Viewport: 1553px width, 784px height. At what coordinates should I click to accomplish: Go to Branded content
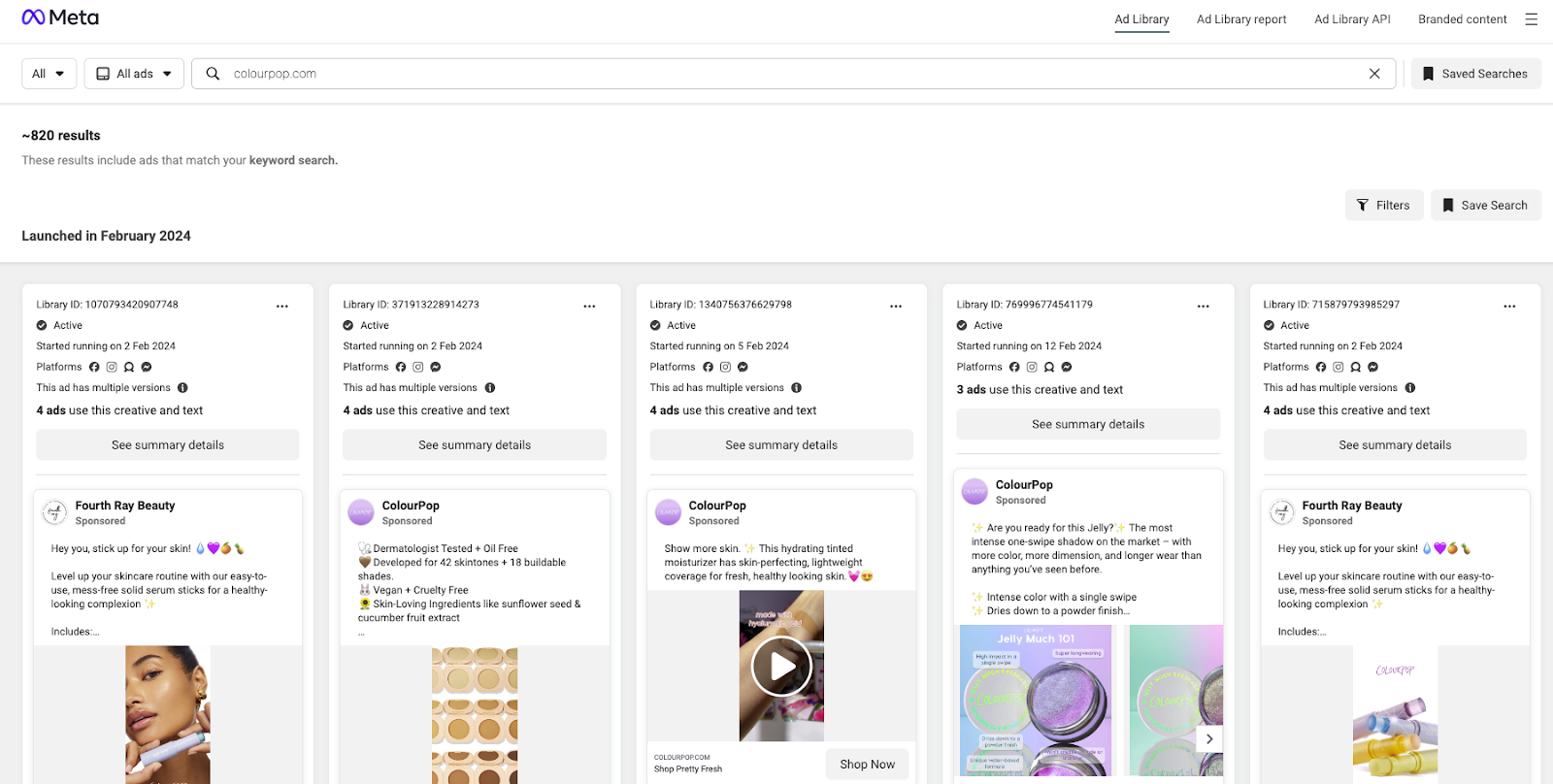1462,19
